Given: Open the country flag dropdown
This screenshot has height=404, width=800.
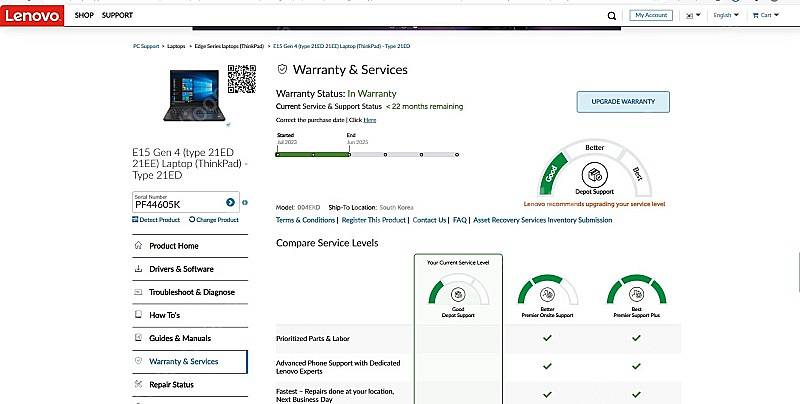Looking at the screenshot, I should click(x=693, y=16).
